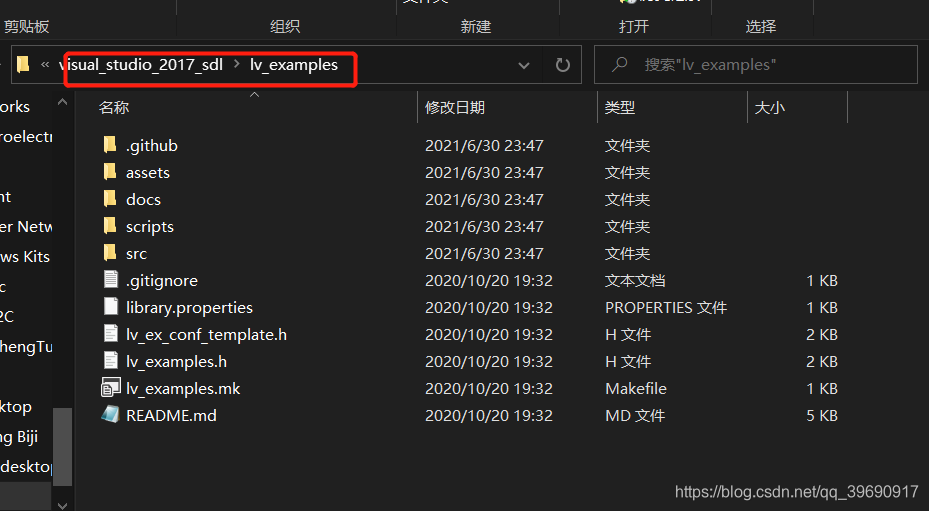Sort by the 类型 column header
This screenshot has height=511, width=929.
[x=620, y=107]
